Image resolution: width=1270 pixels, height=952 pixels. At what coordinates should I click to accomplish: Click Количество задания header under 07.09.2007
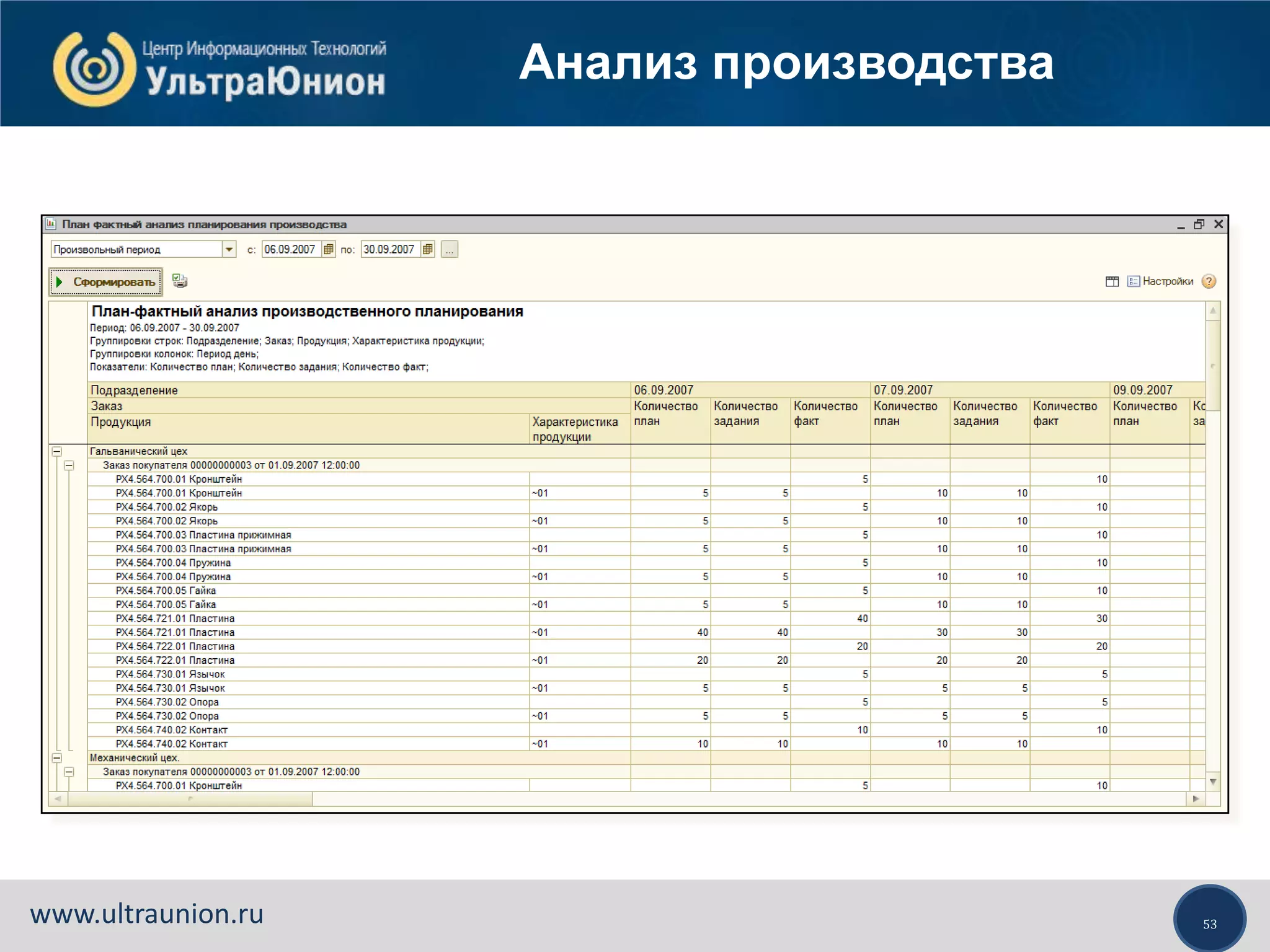(x=990, y=420)
